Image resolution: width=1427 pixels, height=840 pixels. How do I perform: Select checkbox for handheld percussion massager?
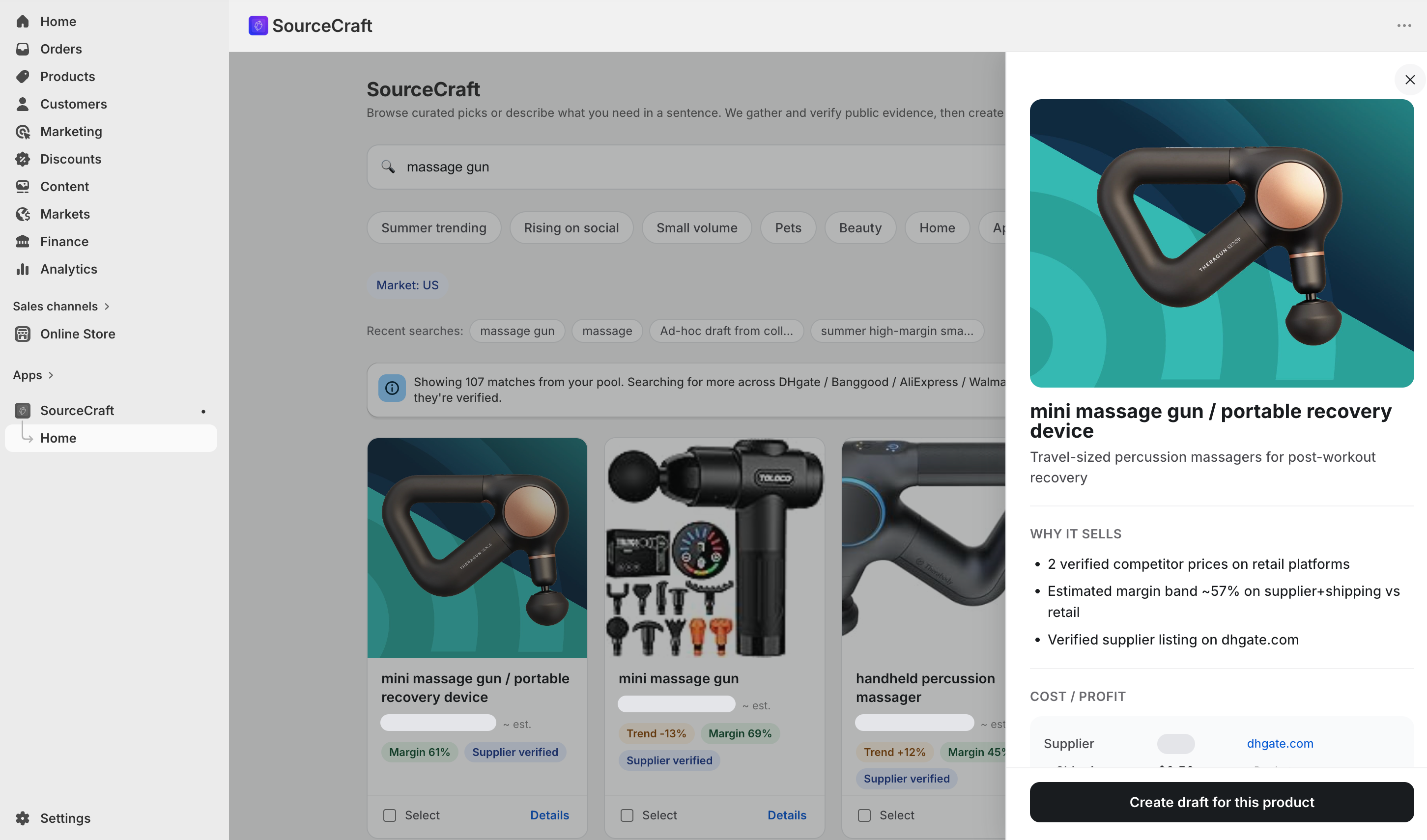(x=864, y=815)
